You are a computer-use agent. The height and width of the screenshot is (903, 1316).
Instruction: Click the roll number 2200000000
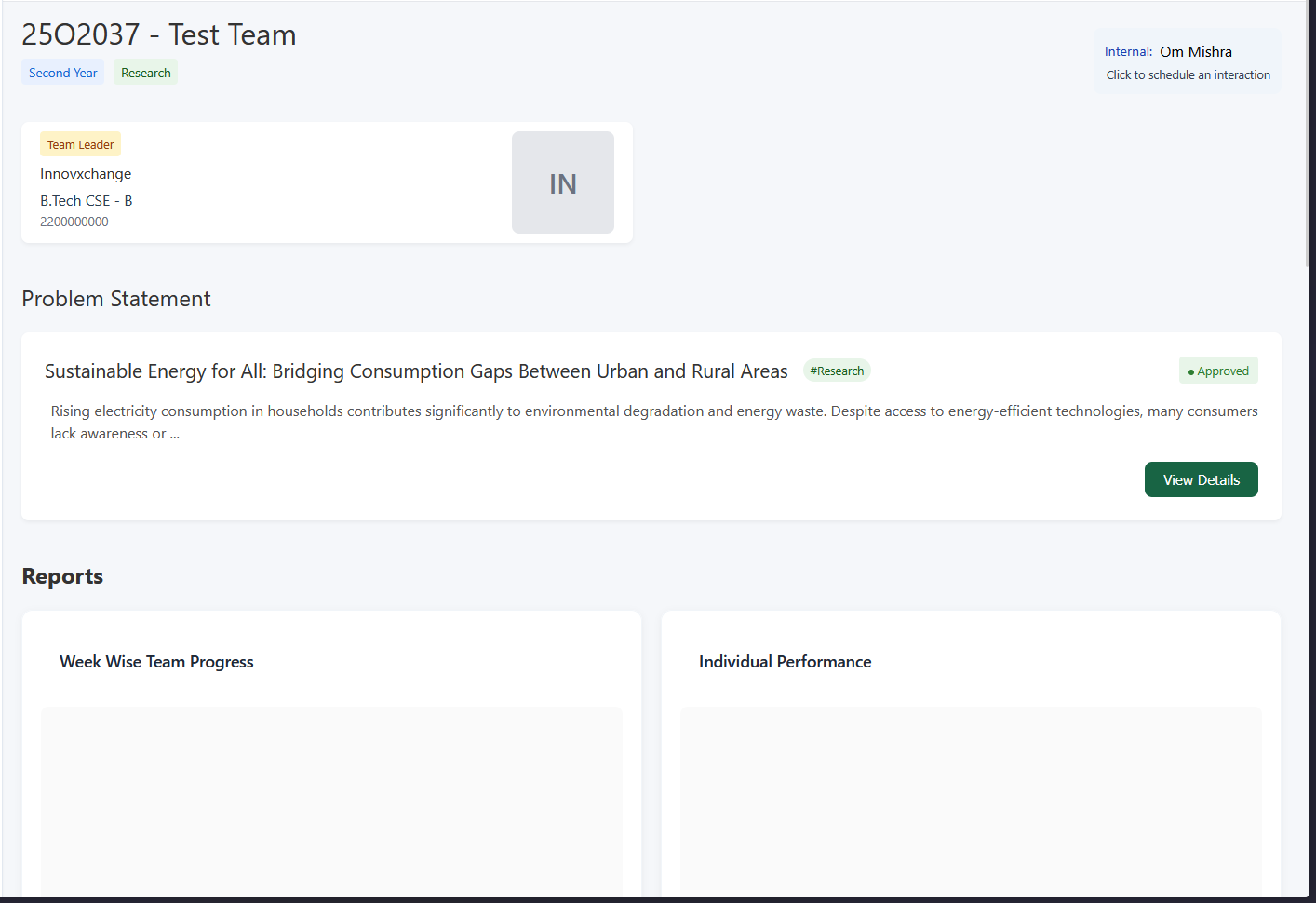tap(74, 222)
